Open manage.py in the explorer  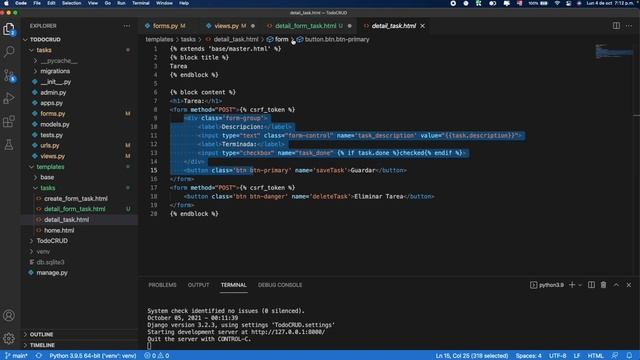pos(52,273)
